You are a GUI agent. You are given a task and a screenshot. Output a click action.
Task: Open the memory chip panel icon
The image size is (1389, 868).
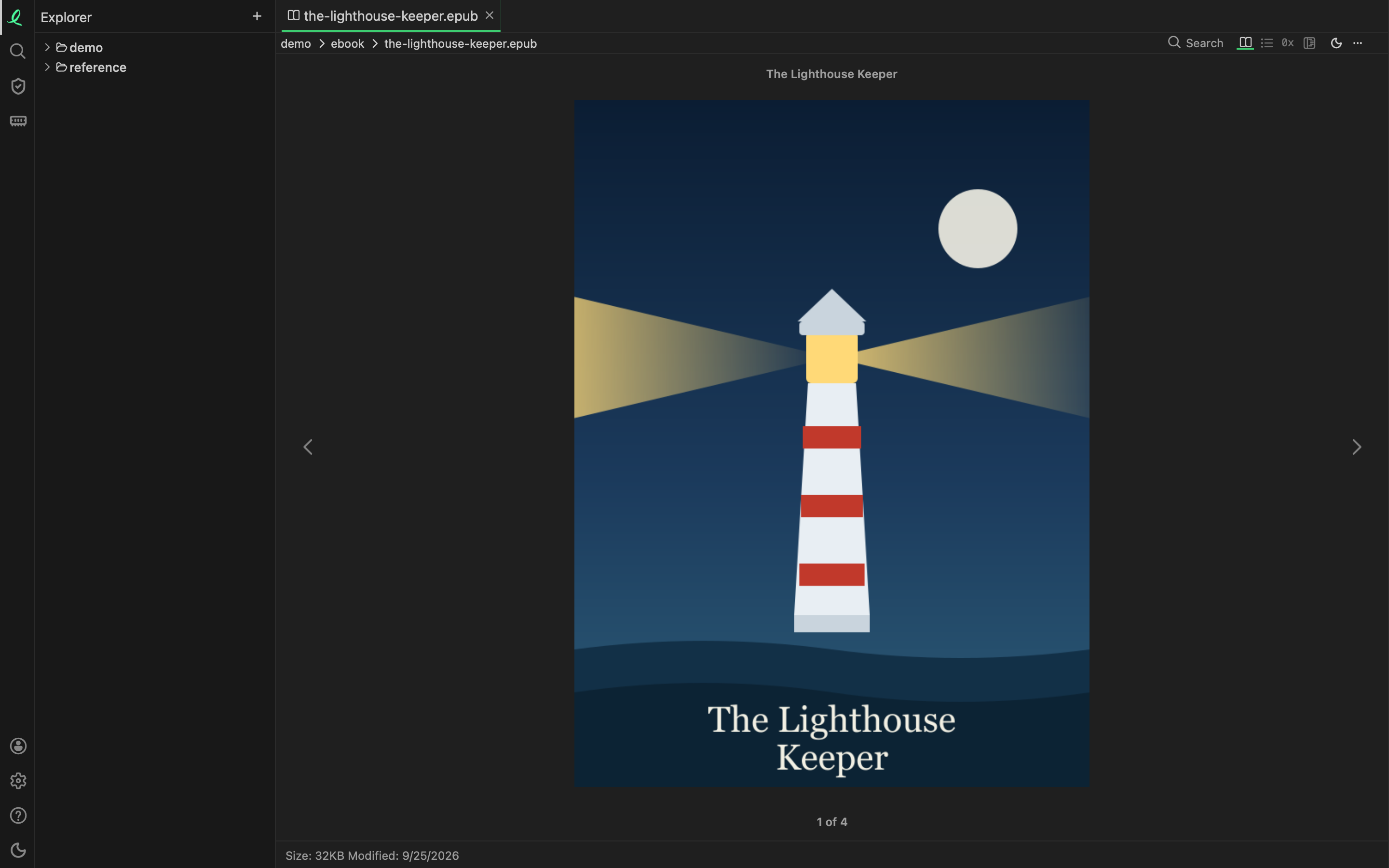pos(18,121)
